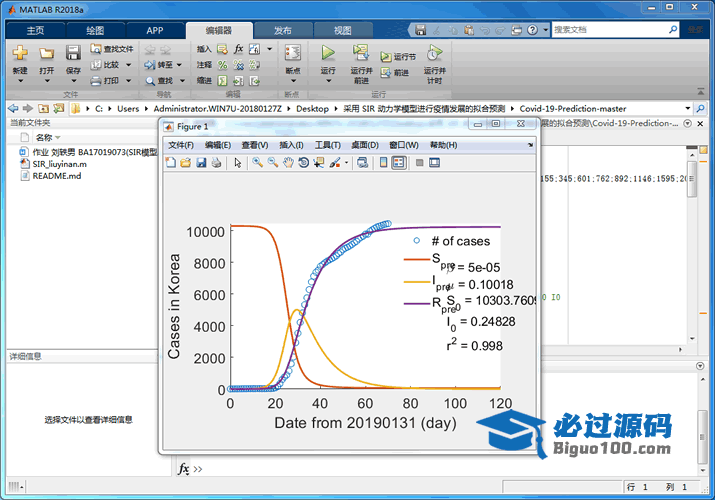Screen dimensions: 715x500
Task: Click the Users segment in the address bar
Action: (128, 108)
